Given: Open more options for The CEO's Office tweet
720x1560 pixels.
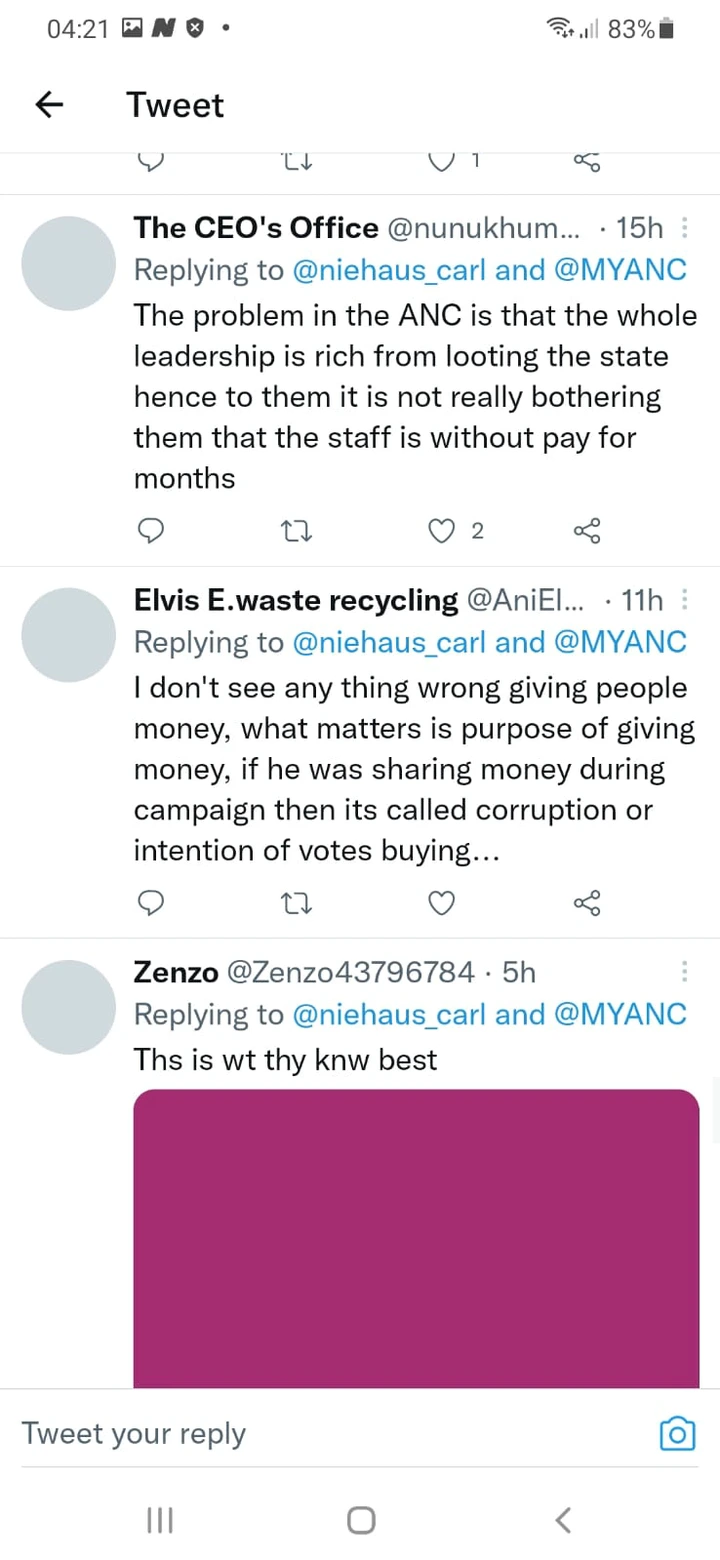Looking at the screenshot, I should point(685,228).
